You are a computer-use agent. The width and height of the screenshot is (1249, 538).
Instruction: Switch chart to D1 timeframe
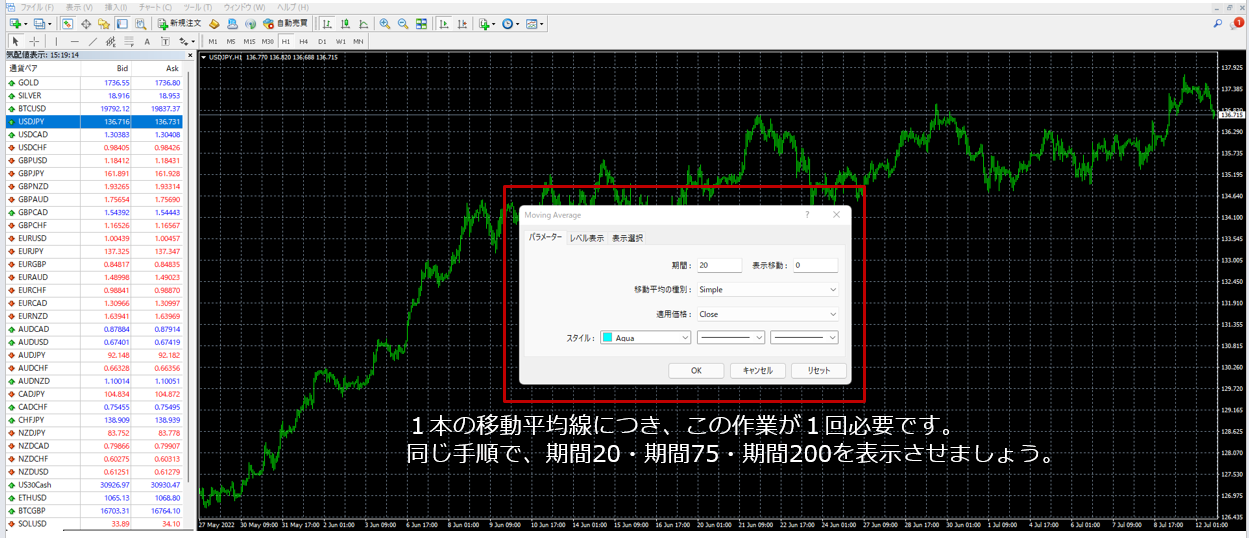[321, 41]
